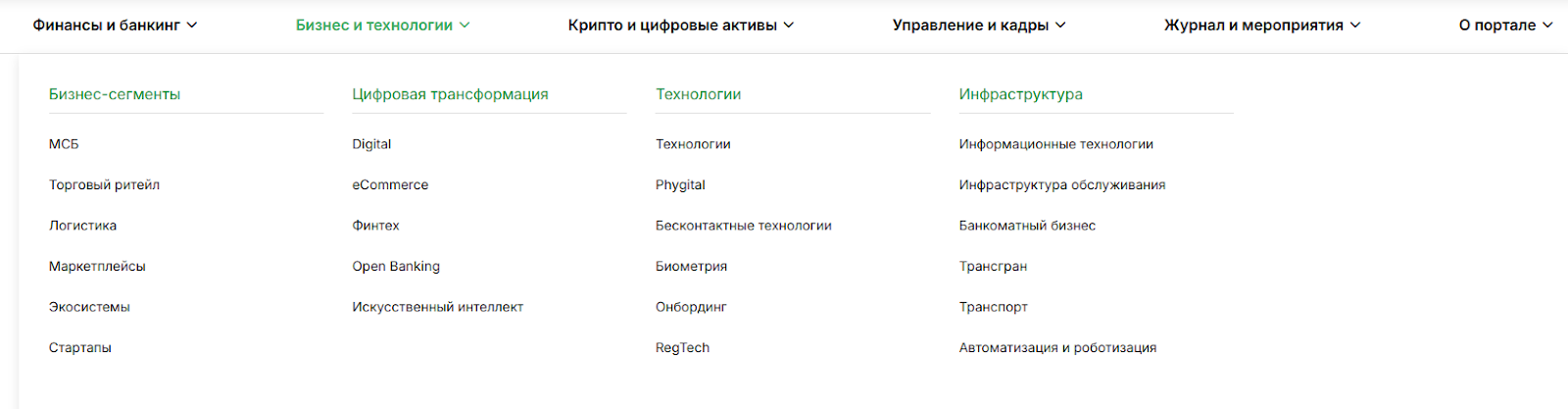The width and height of the screenshot is (1568, 409).
Task: Select the RegTech link
Action: tap(682, 347)
